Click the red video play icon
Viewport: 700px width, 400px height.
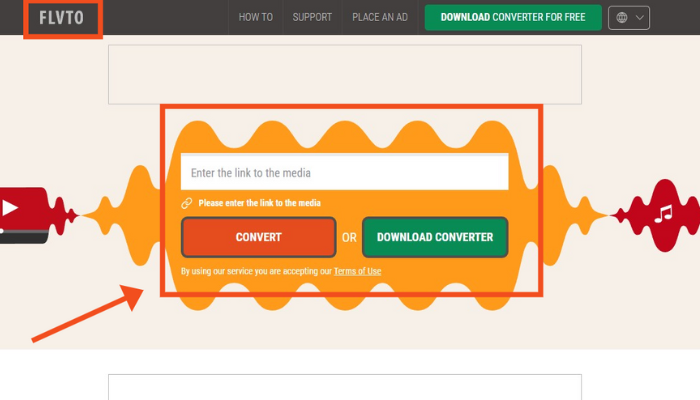click(x=10, y=208)
